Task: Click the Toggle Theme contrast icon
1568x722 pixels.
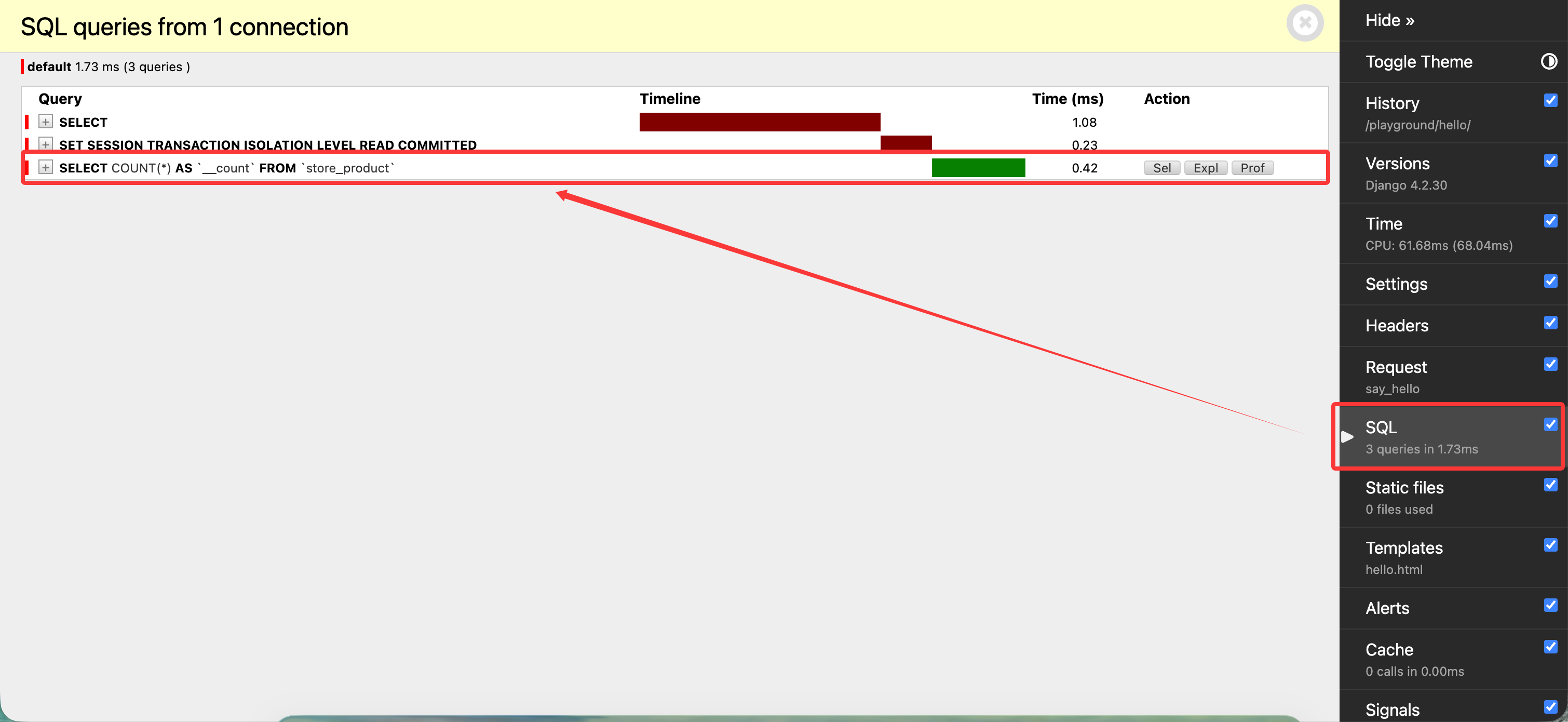Action: (x=1548, y=61)
